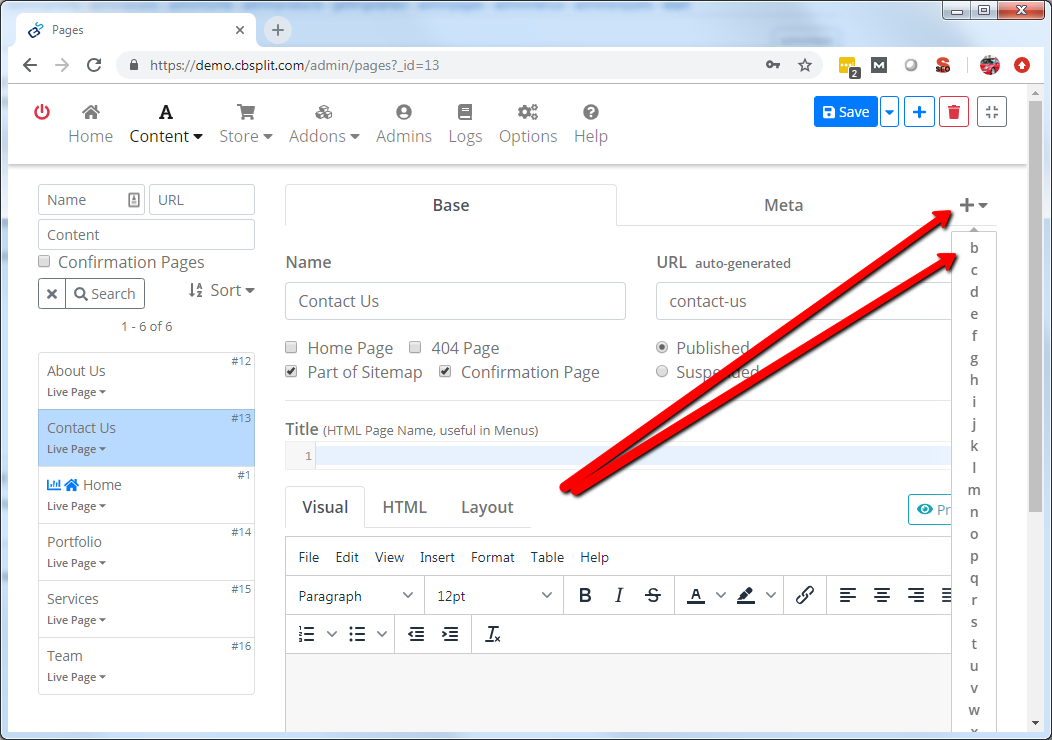Expand the Sort dropdown
The image size is (1052, 740).
click(222, 290)
